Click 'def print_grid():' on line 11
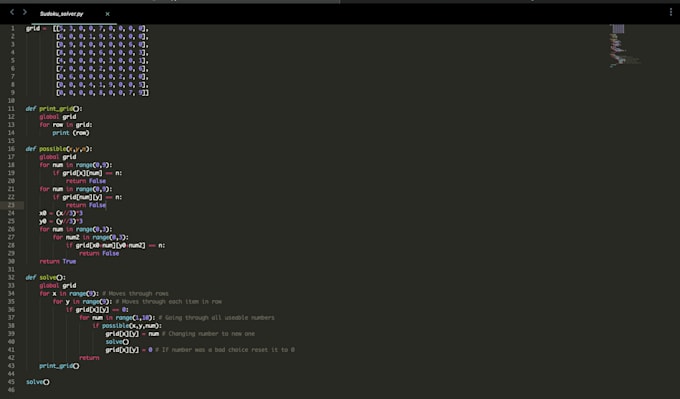 54,109
